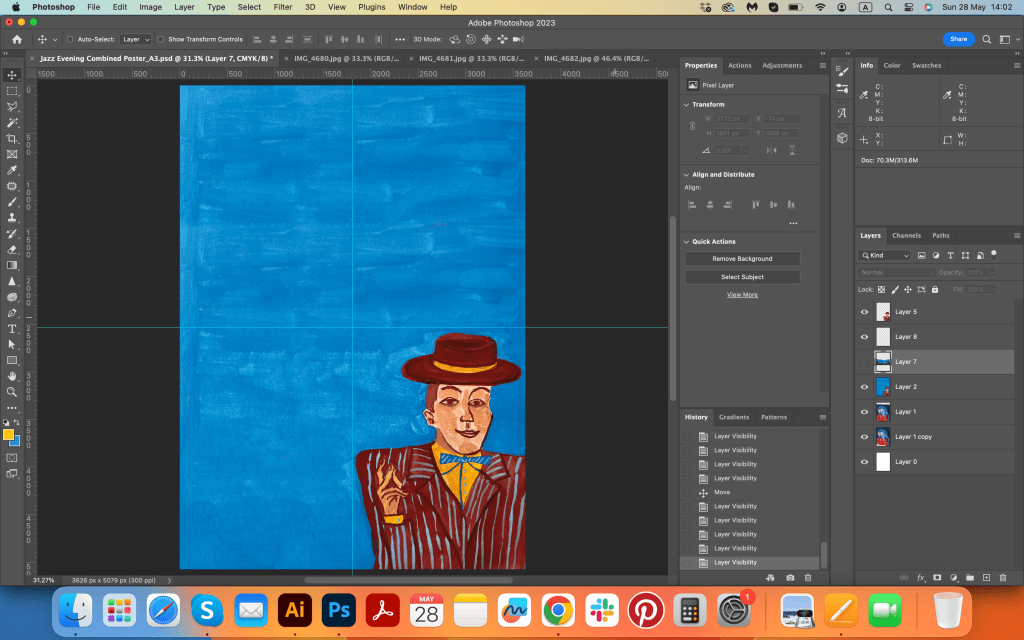This screenshot has width=1024, height=640.
Task: Click the yellow foreground color swatch
Action: pyautogui.click(x=9, y=435)
